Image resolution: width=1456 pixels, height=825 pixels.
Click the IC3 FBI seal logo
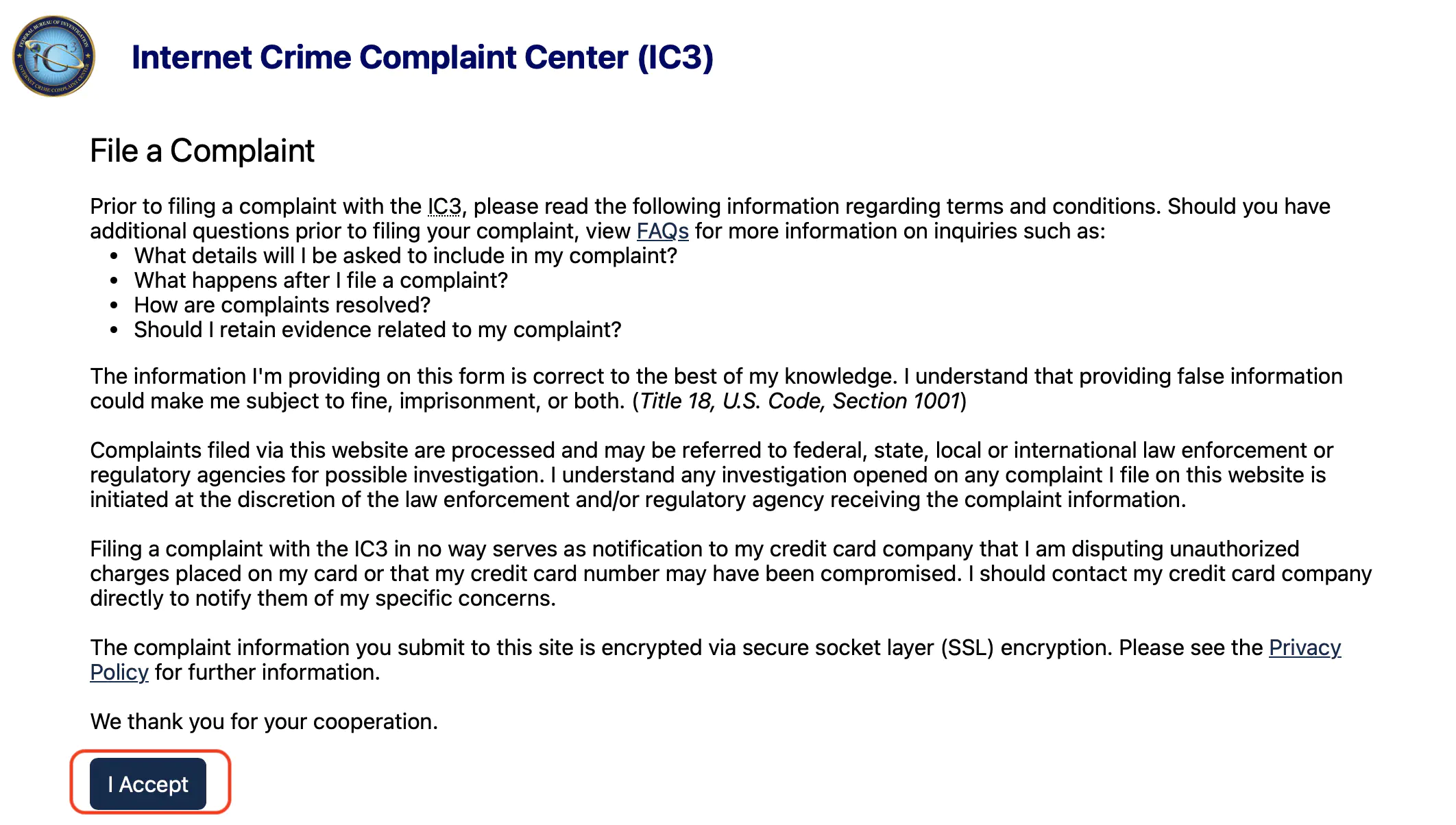[x=53, y=56]
